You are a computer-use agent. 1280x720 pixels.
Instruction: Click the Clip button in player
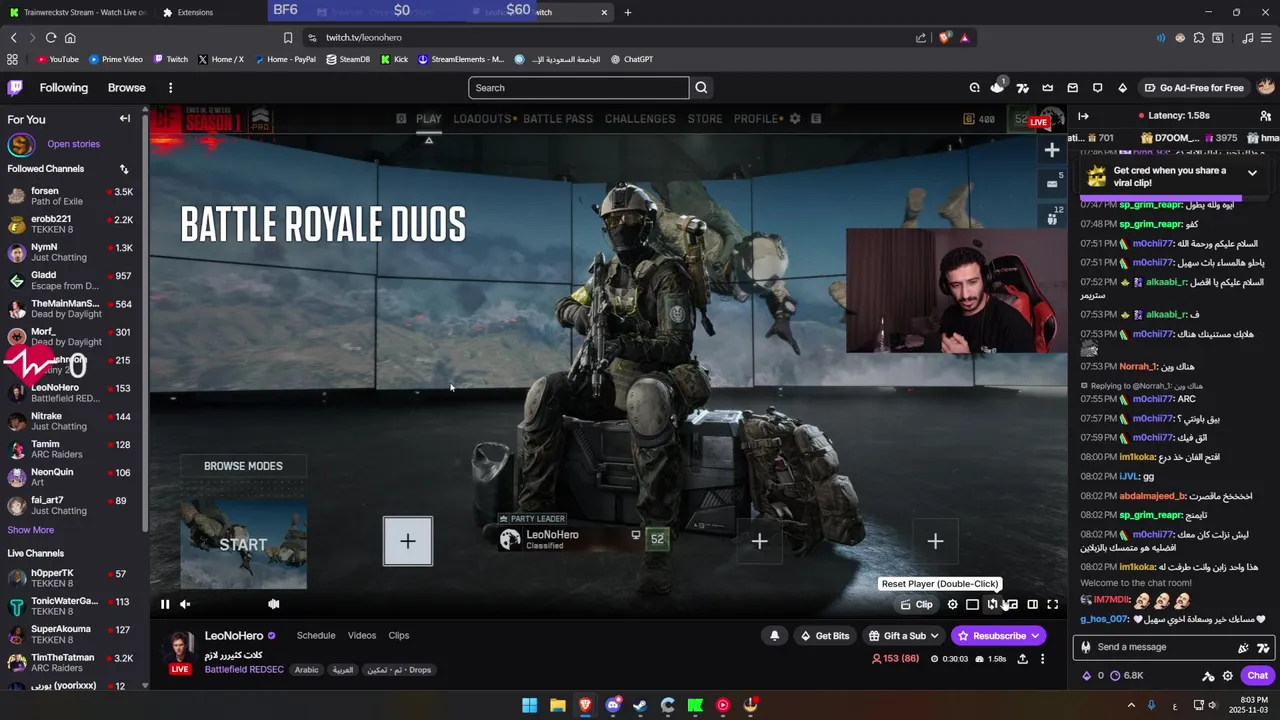tap(916, 604)
